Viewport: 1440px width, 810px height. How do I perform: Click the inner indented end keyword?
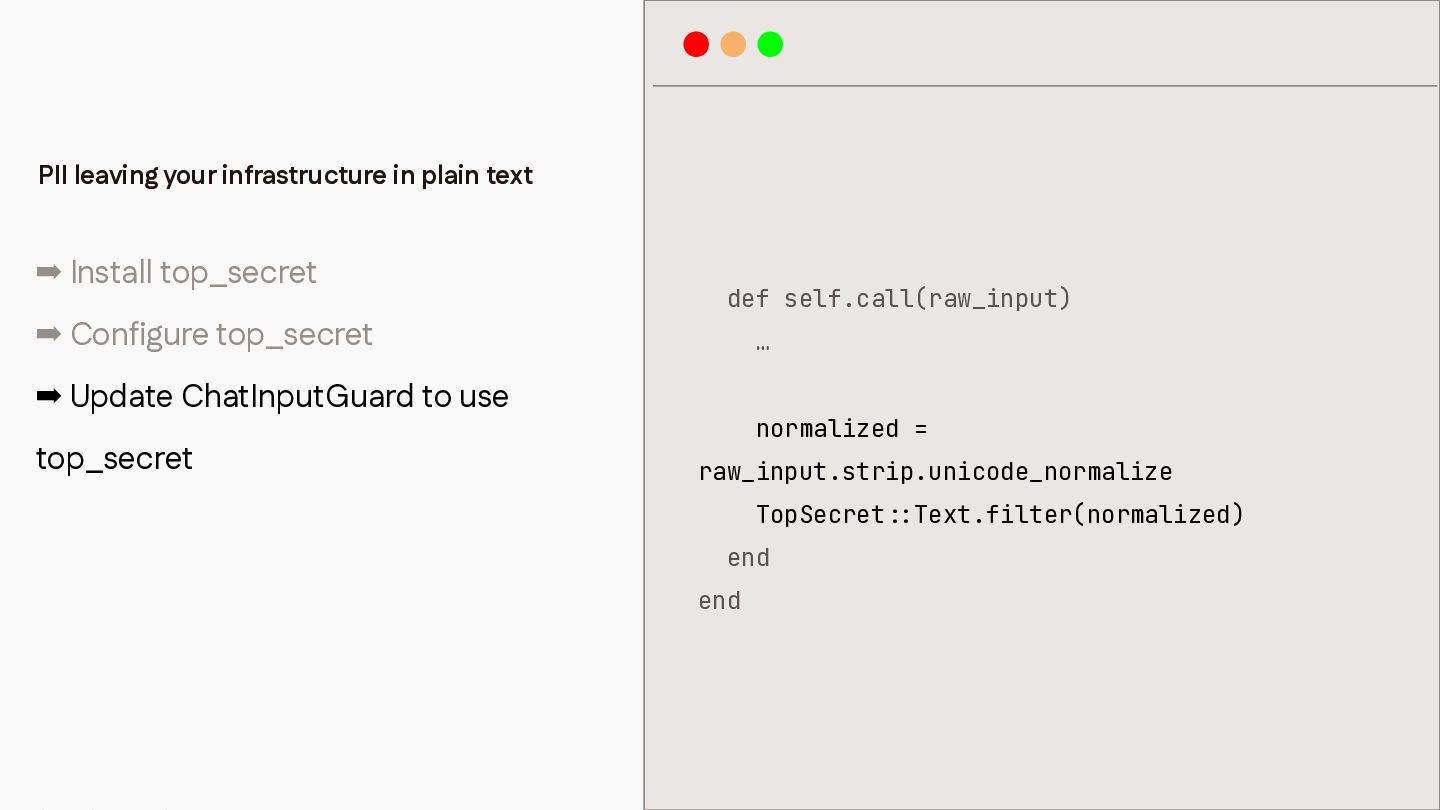pyautogui.click(x=749, y=557)
